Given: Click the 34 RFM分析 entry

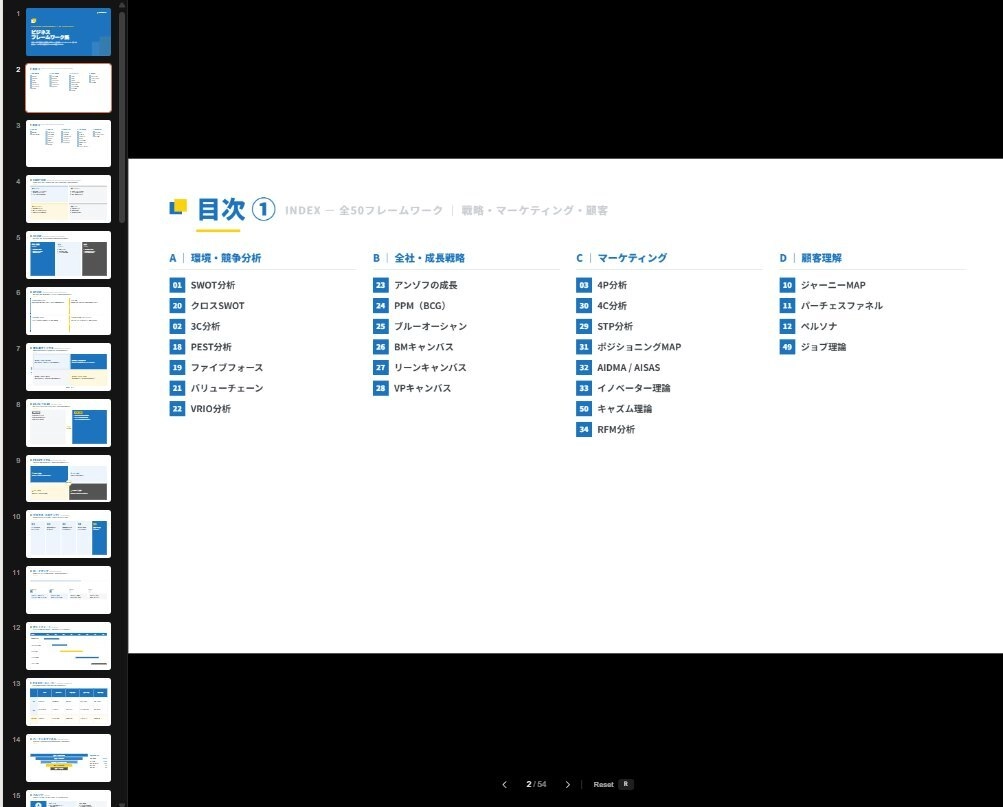Looking at the screenshot, I should click(x=606, y=430).
